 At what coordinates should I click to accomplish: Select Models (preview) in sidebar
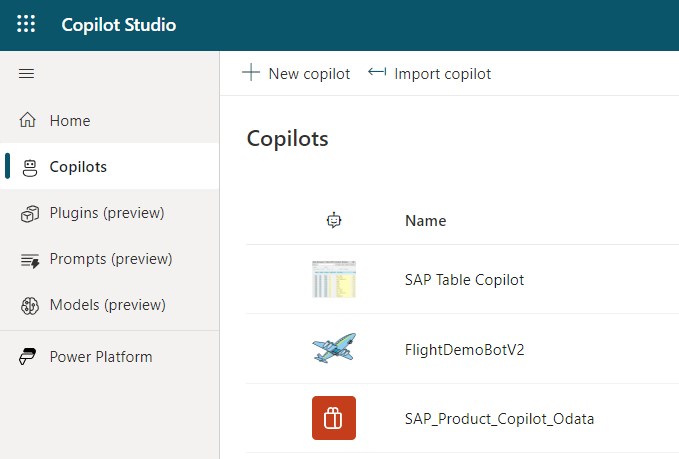(107, 305)
